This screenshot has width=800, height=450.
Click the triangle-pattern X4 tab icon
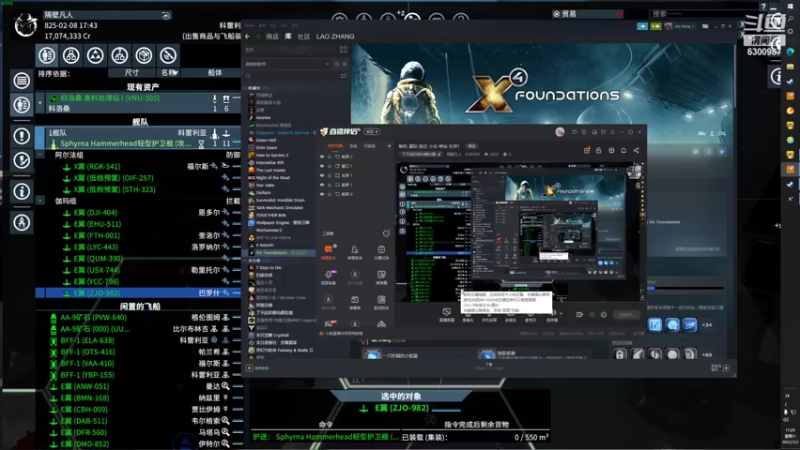pos(95,55)
